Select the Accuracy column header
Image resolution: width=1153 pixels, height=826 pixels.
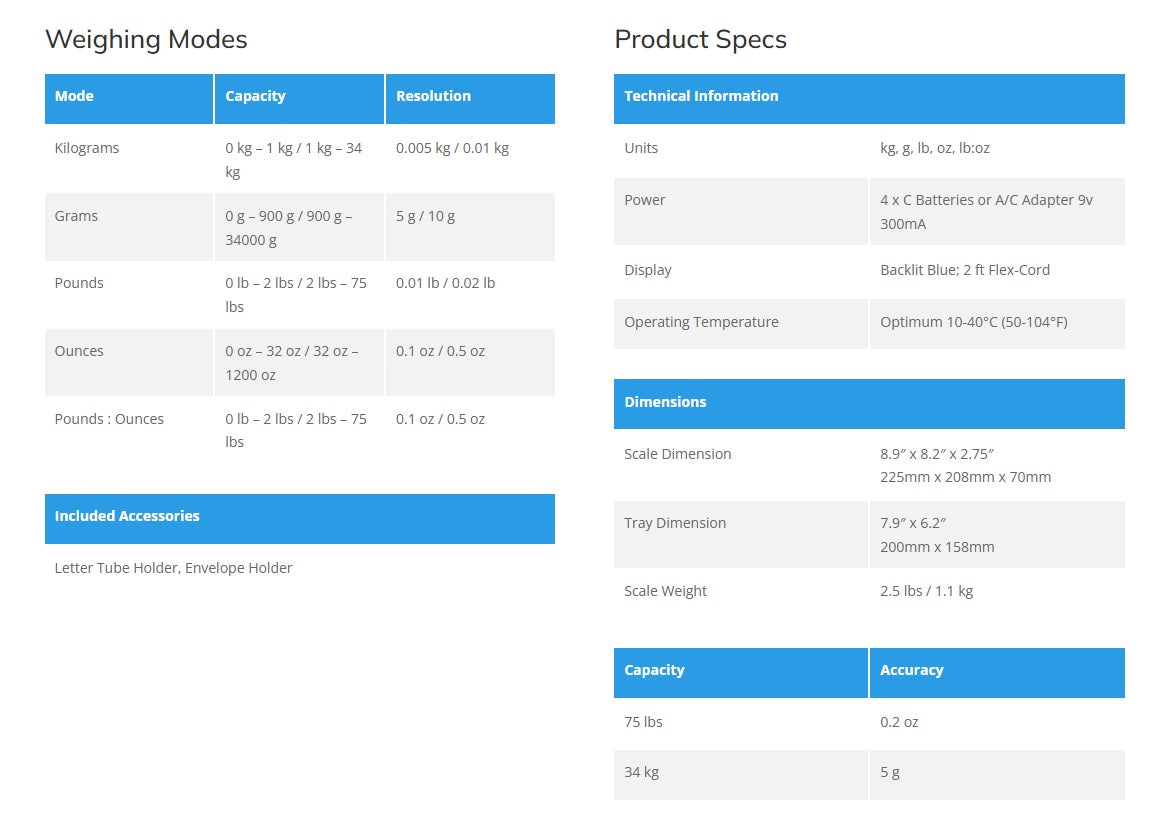point(911,670)
